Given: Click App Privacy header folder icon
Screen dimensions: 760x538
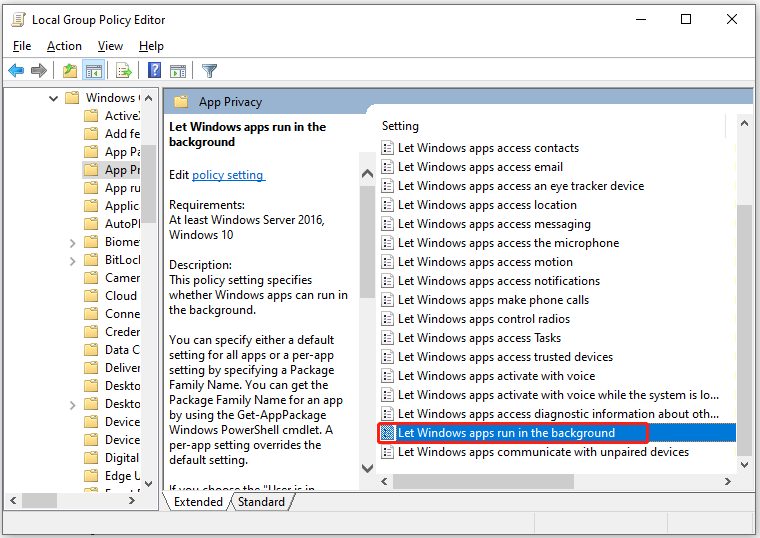Looking at the screenshot, I should tap(181, 102).
